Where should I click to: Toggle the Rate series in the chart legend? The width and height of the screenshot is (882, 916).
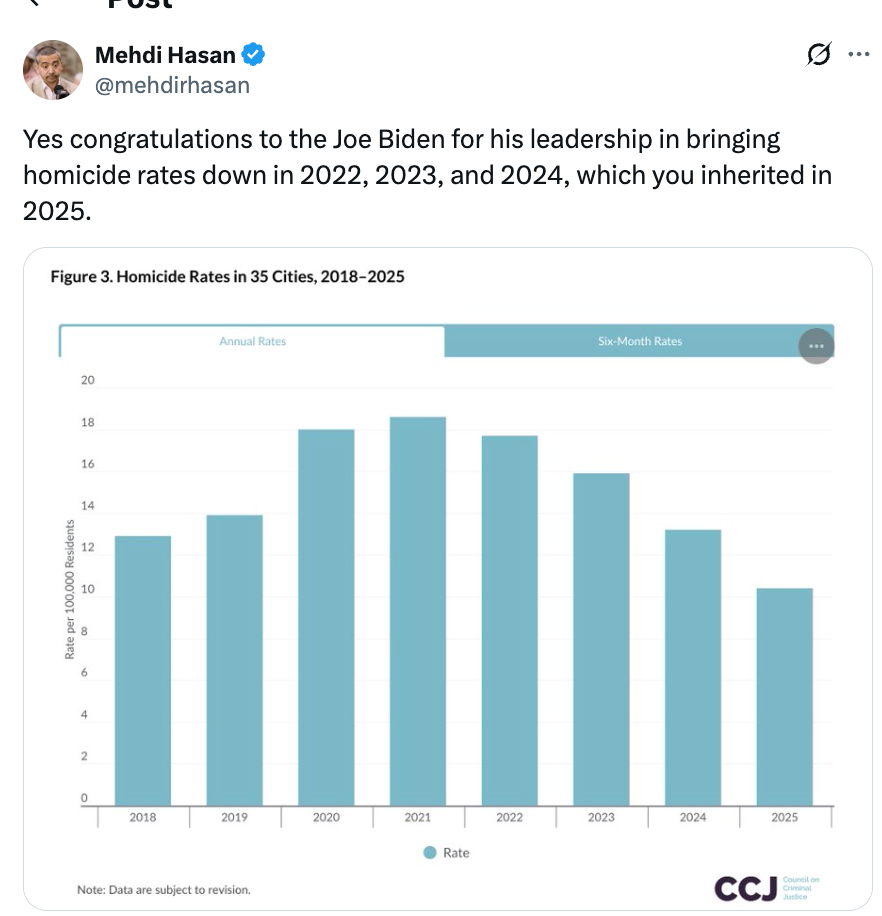tap(444, 852)
